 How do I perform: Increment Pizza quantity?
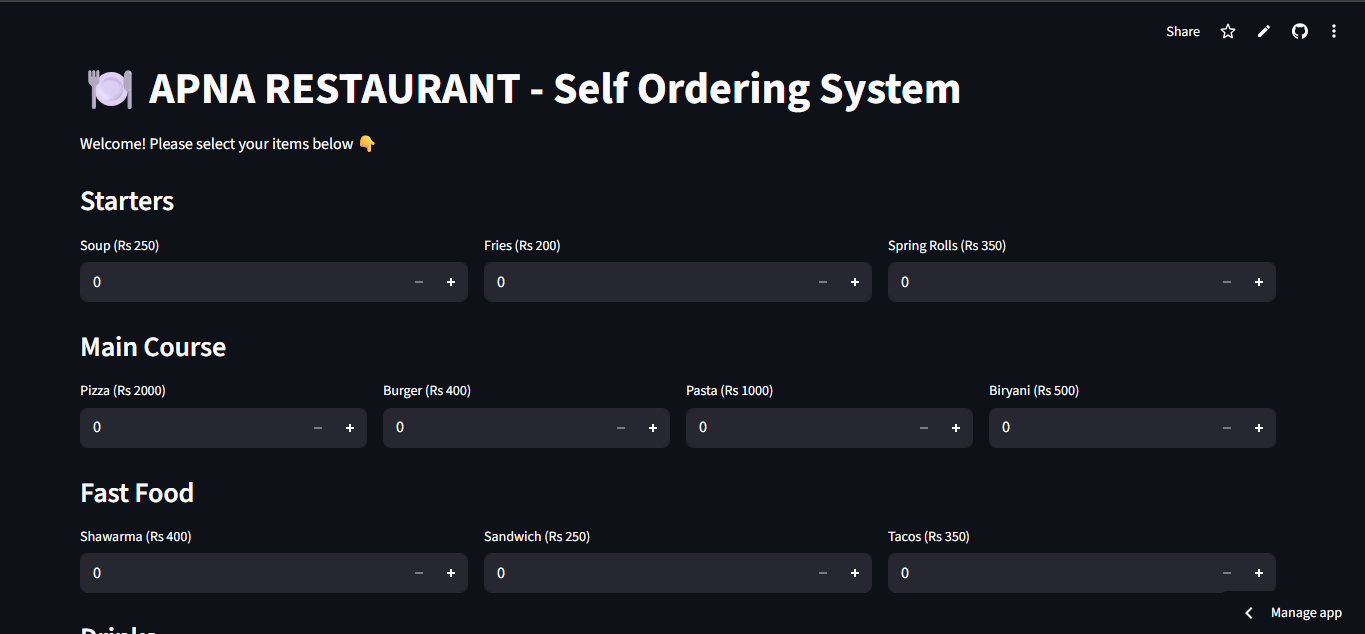pos(349,427)
